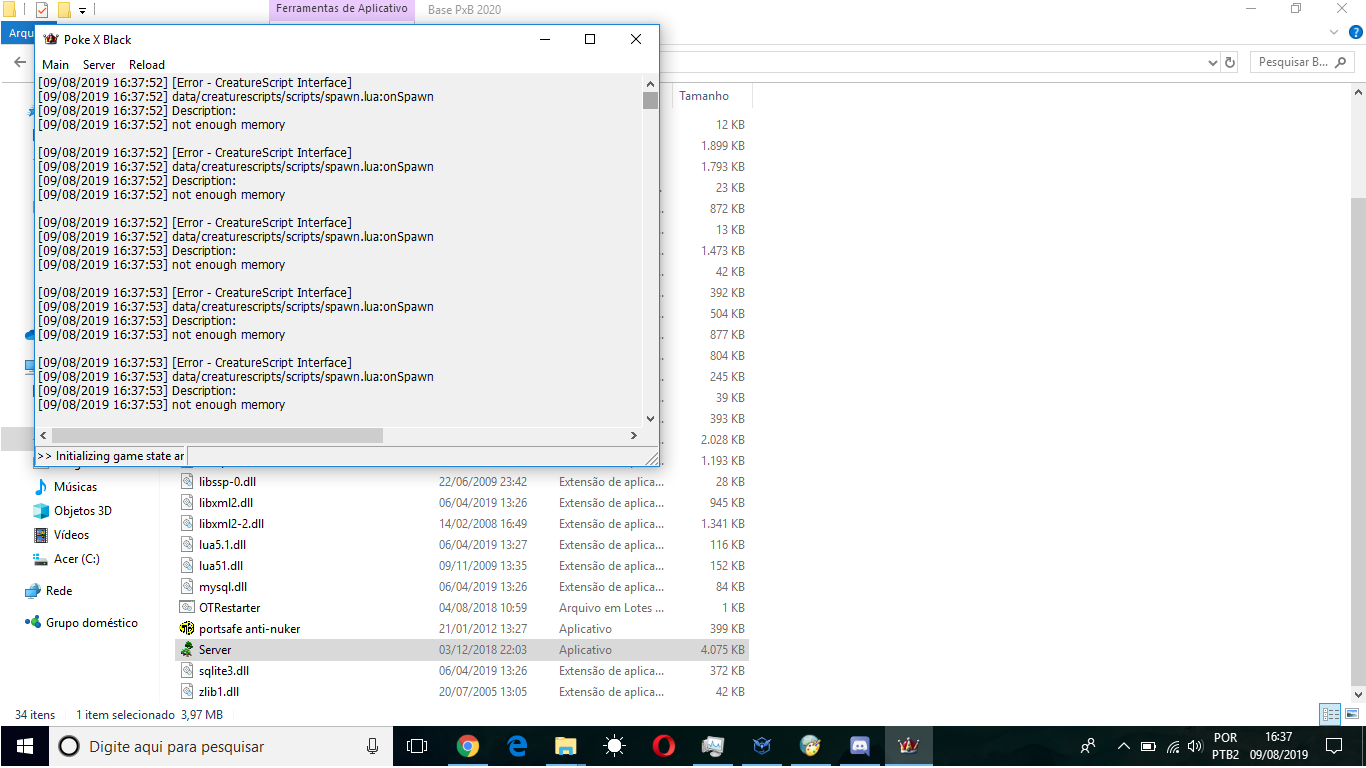Open the Arquivo tab in File Explorer

[x=20, y=33]
